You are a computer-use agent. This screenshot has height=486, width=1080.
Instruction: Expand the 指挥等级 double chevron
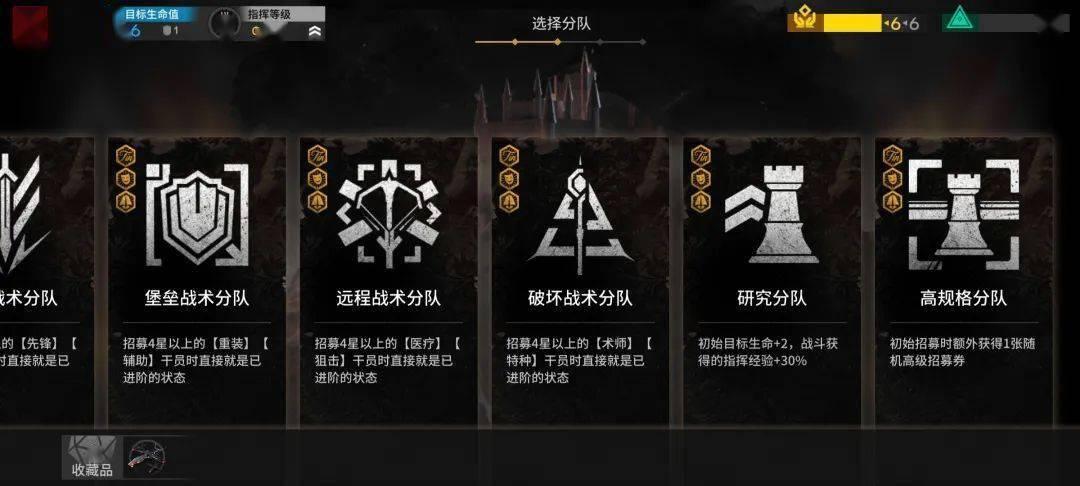pyautogui.click(x=315, y=31)
